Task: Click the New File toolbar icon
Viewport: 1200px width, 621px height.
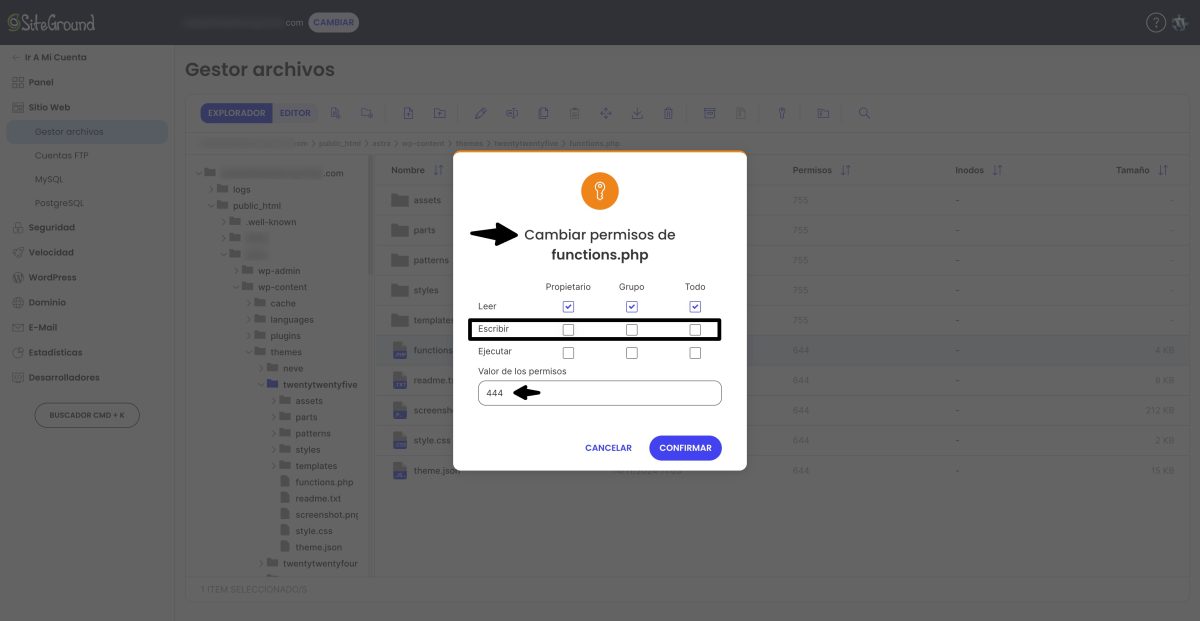Action: click(x=336, y=113)
